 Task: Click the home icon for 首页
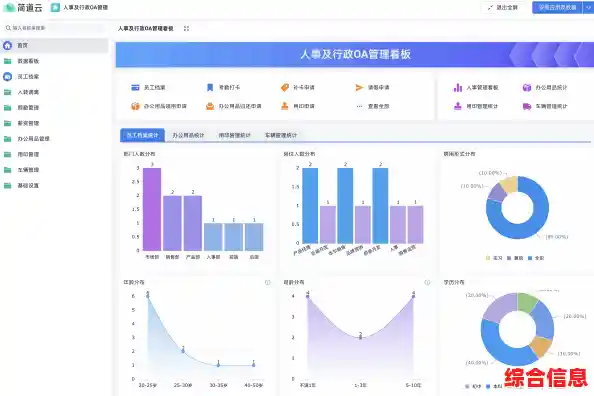(x=8, y=45)
